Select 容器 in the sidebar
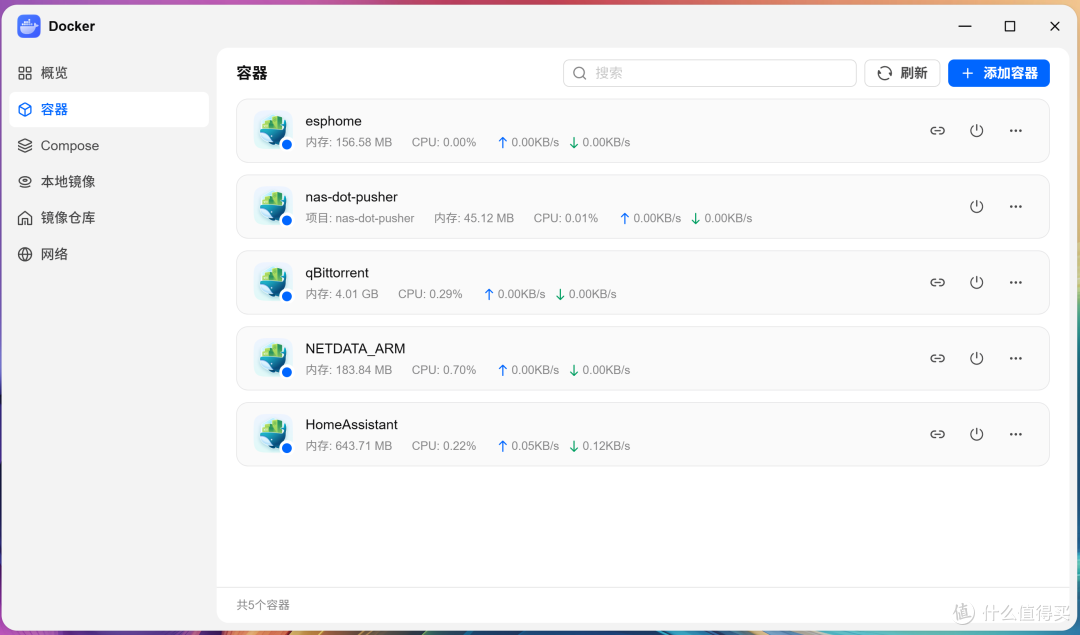1080x635 pixels. tap(109, 110)
